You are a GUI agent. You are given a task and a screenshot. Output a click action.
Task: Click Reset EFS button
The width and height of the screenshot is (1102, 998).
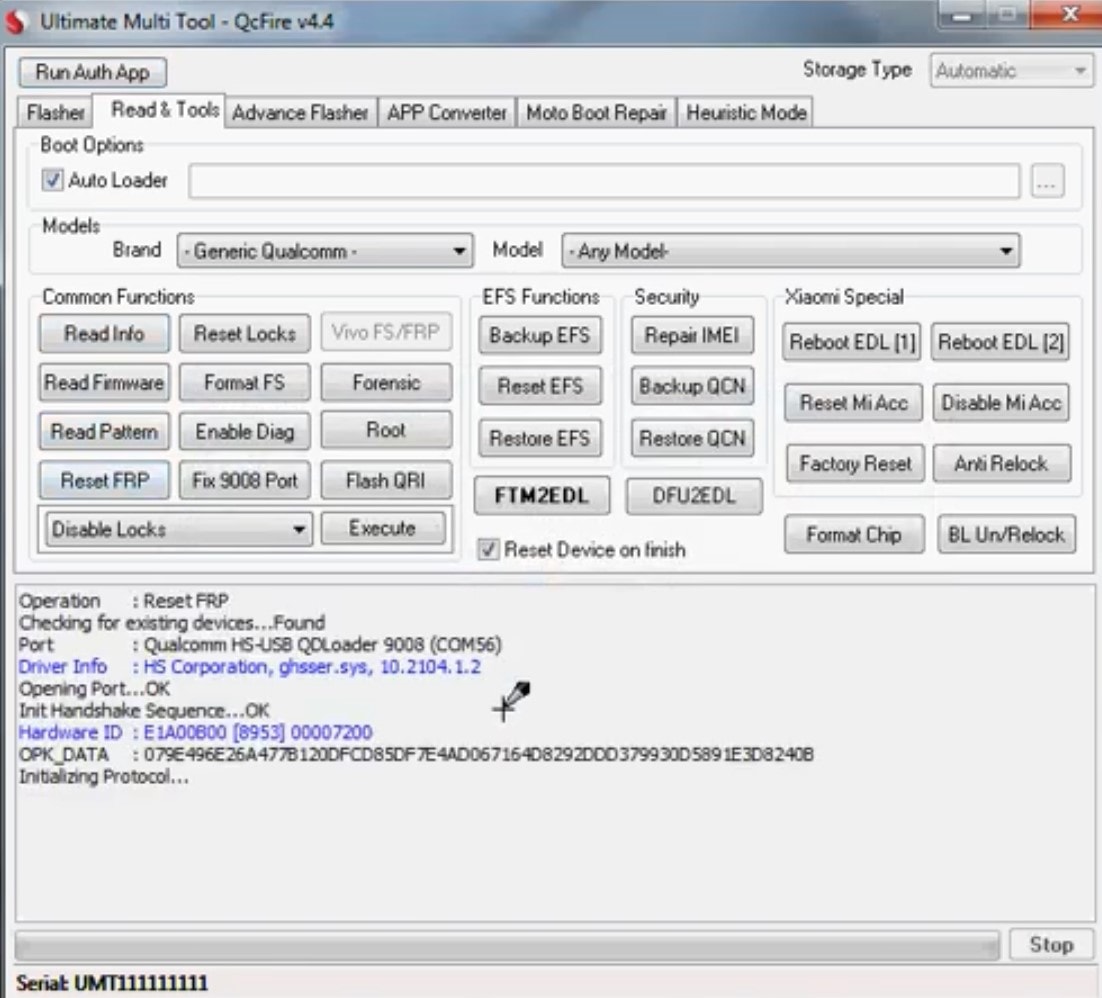point(540,386)
